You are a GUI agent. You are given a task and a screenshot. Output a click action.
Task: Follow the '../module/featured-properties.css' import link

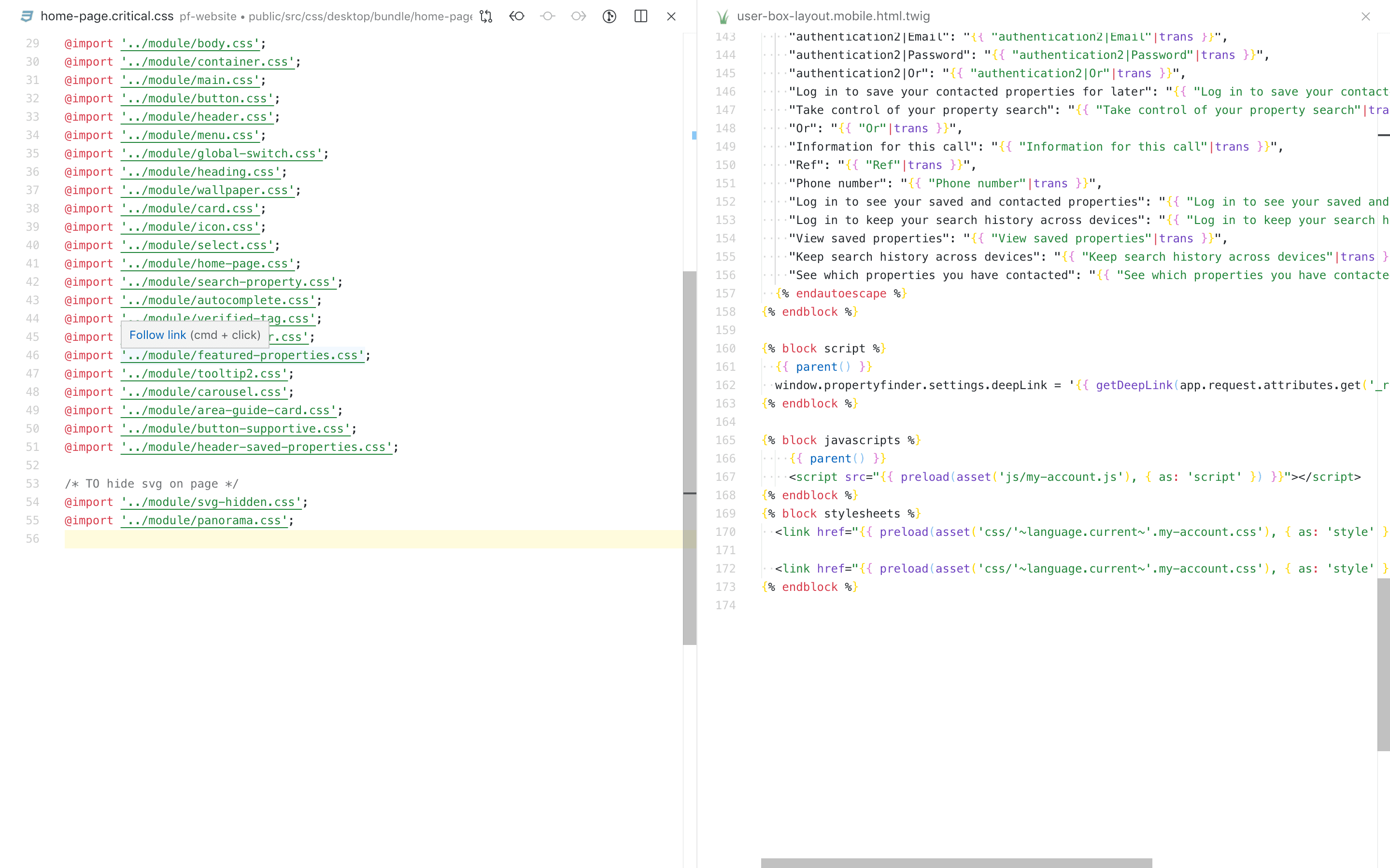coord(242,355)
